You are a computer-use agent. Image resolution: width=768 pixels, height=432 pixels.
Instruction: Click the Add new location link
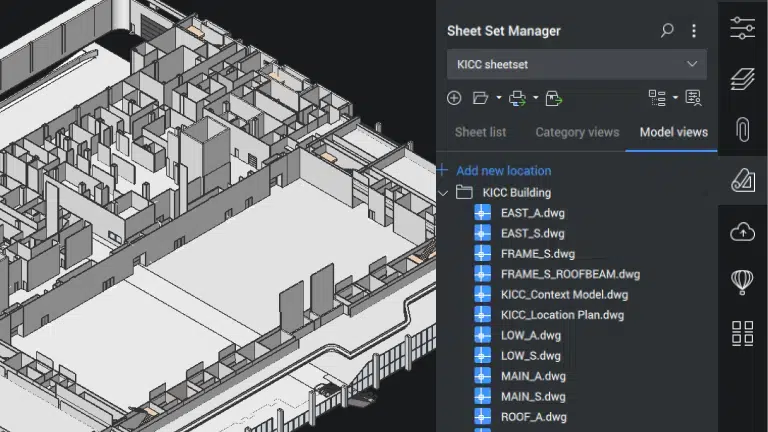tap(503, 171)
